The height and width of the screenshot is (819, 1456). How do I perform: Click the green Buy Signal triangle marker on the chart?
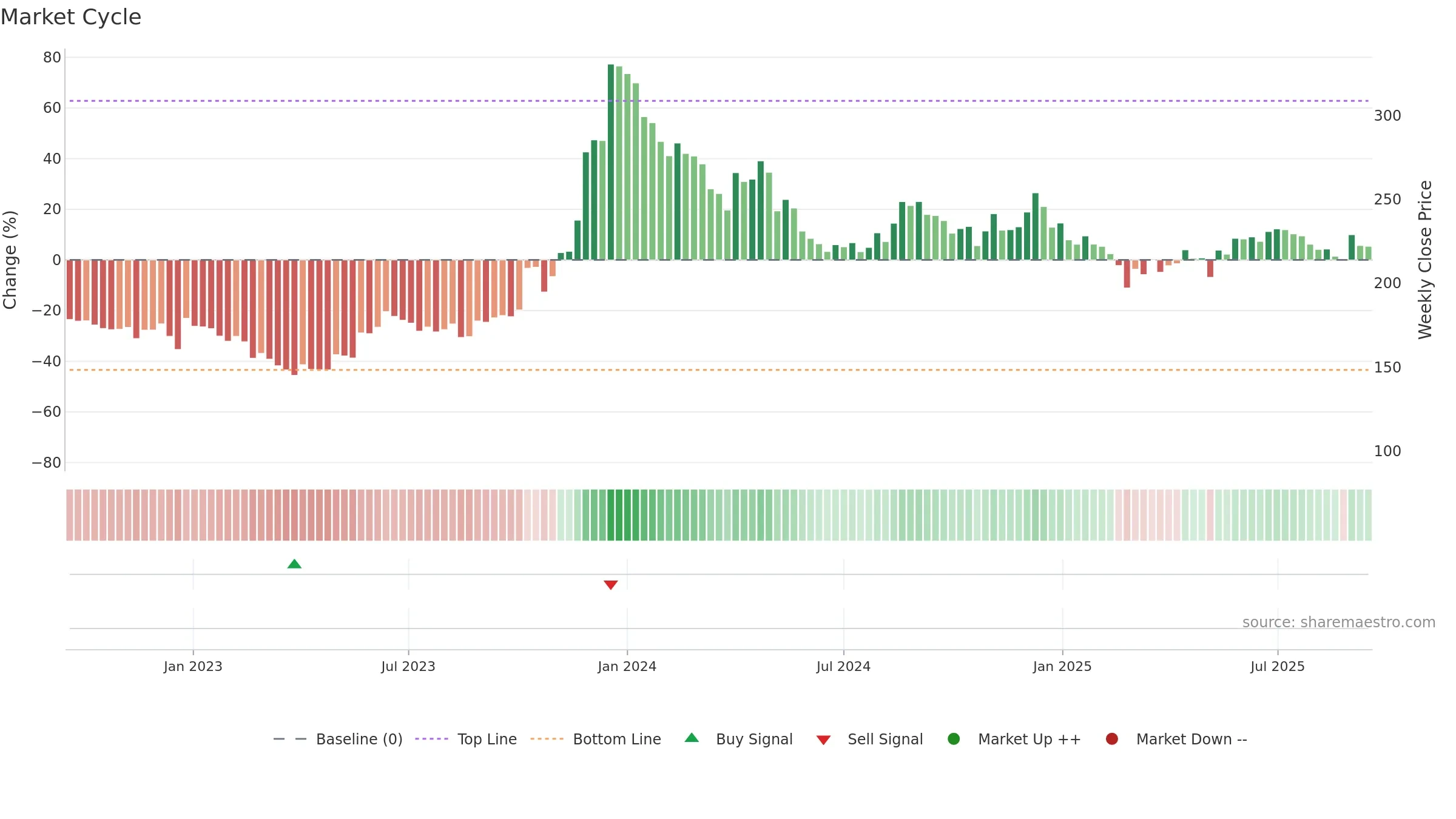click(x=294, y=564)
